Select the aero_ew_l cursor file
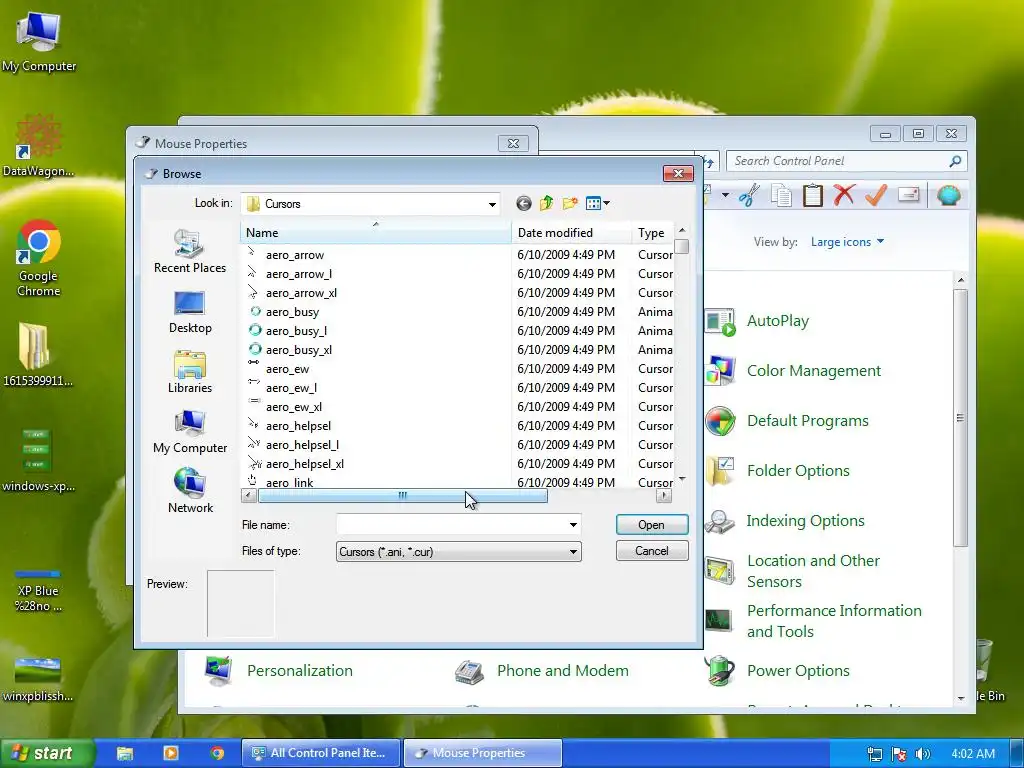Viewport: 1024px width, 768px height. click(x=291, y=388)
